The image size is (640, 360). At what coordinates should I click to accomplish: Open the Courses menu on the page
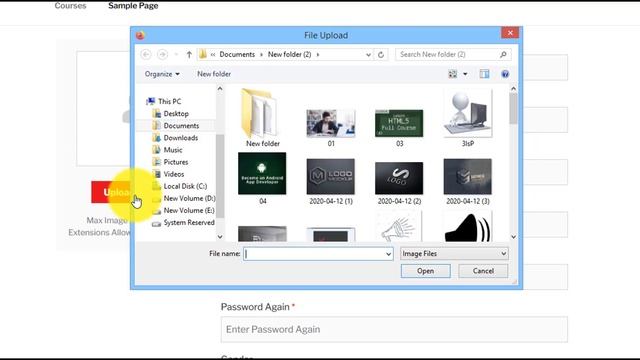[x=70, y=6]
